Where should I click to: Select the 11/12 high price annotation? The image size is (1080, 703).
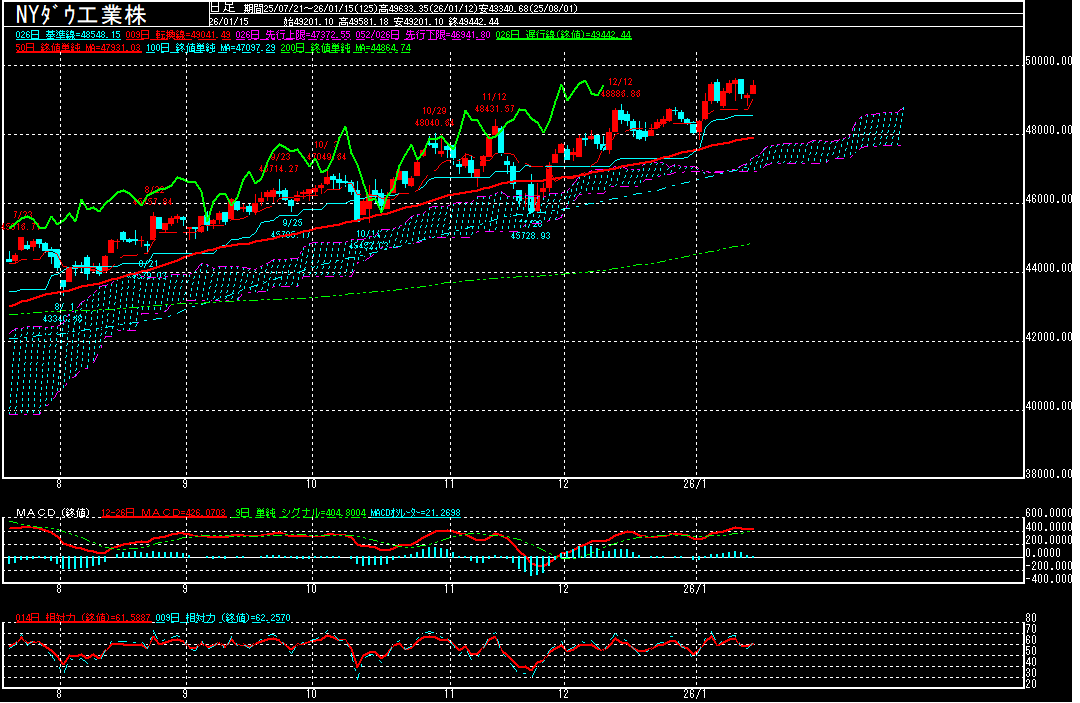tap(494, 102)
